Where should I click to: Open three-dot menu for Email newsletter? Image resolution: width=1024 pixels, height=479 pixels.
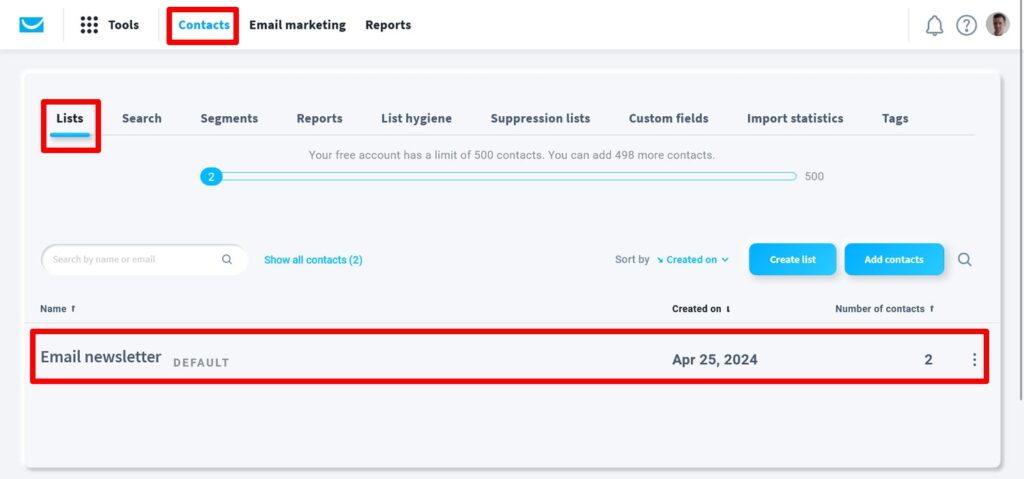coord(974,360)
